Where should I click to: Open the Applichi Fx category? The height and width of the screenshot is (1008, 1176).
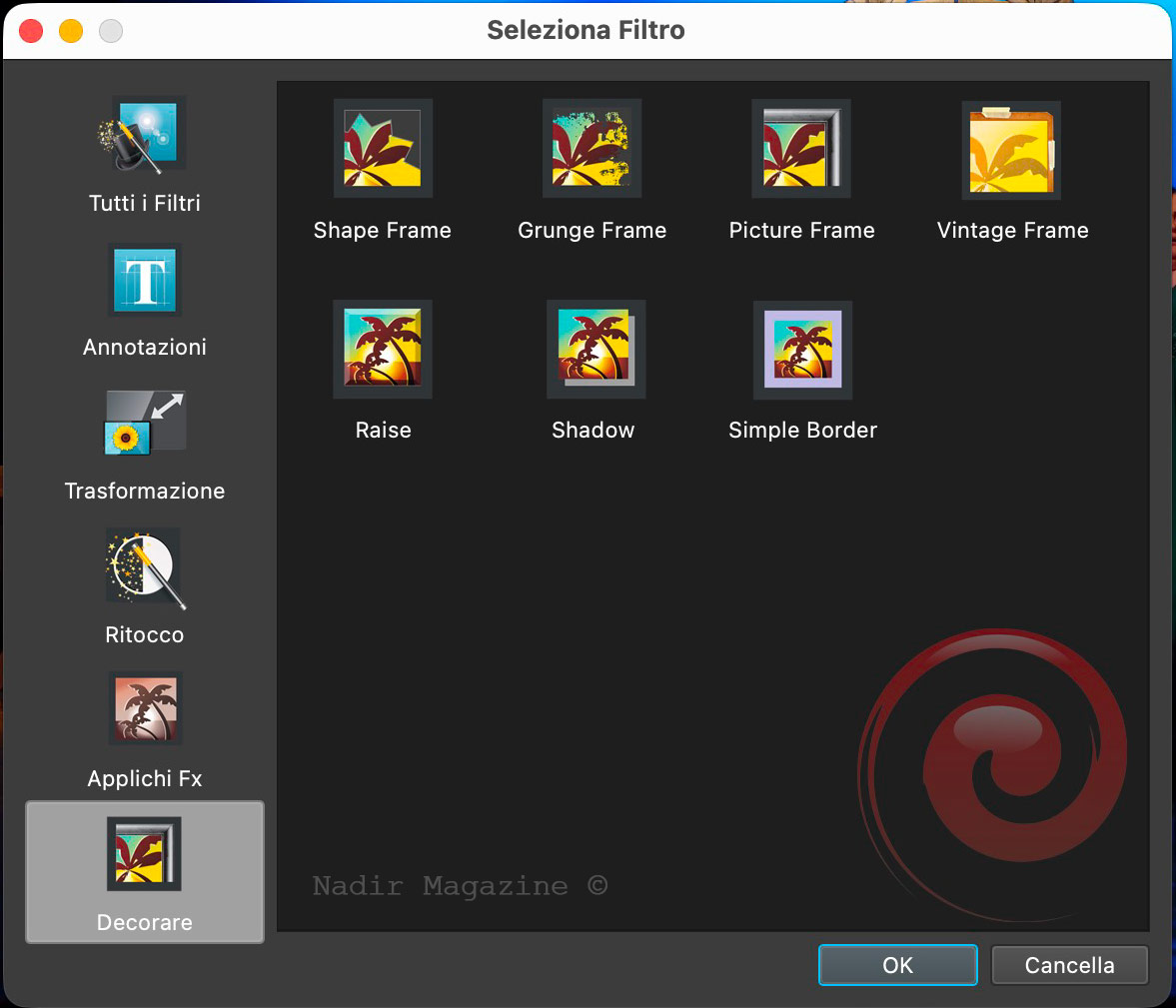[145, 709]
